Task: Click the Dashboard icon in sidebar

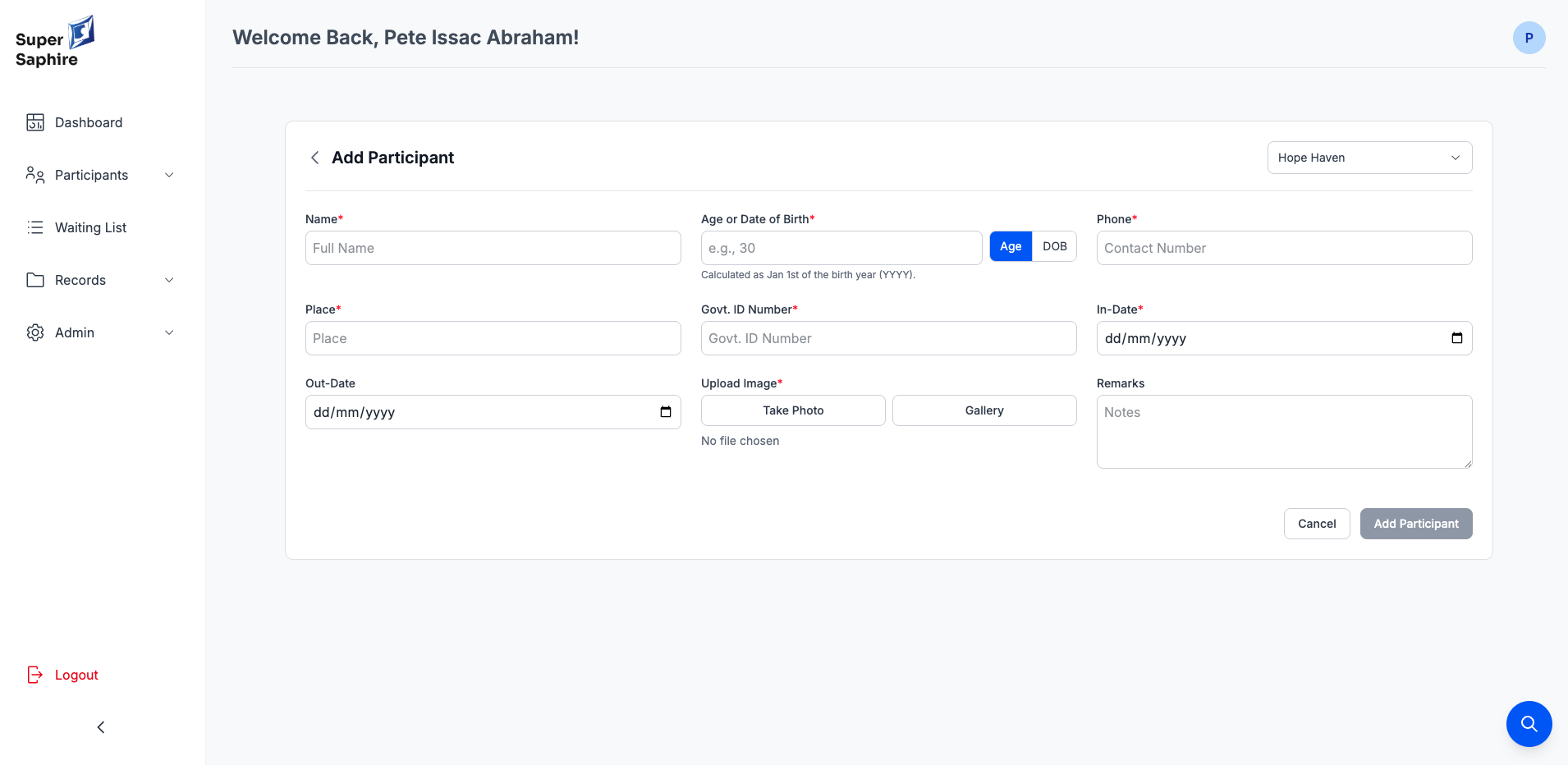Action: coord(35,122)
